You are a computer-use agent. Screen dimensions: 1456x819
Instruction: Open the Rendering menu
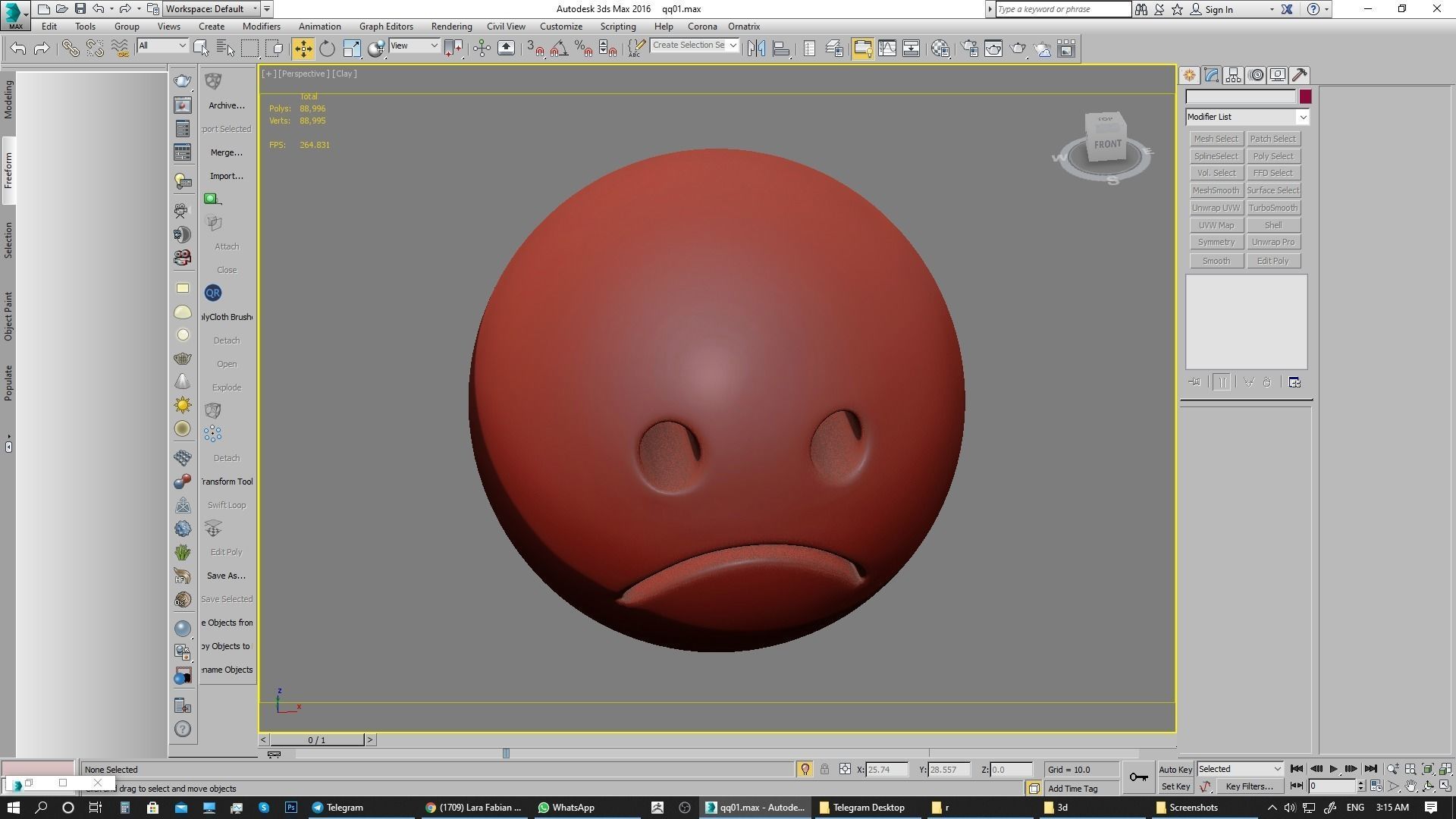451,27
